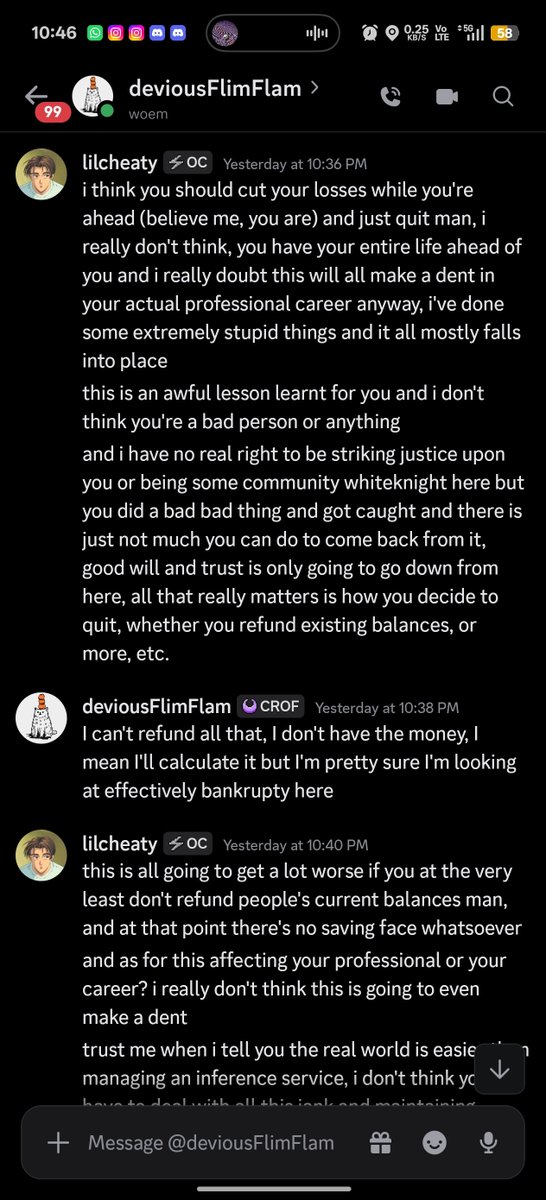Expand deviousFlimFlam profile via header chevron

(x=315, y=88)
